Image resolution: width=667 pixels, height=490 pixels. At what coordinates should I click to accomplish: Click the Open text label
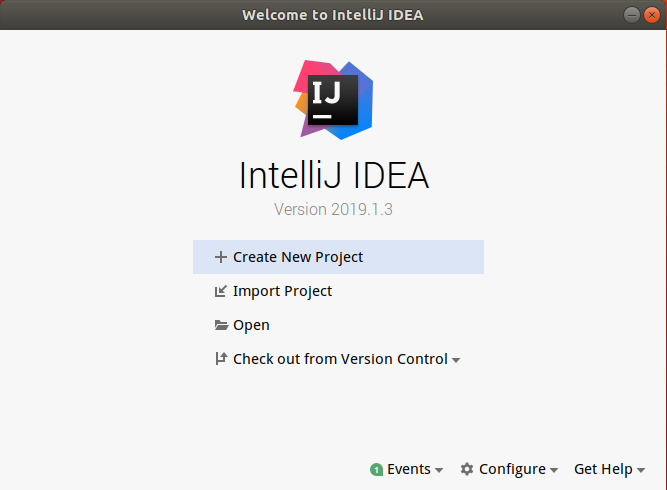pos(251,325)
